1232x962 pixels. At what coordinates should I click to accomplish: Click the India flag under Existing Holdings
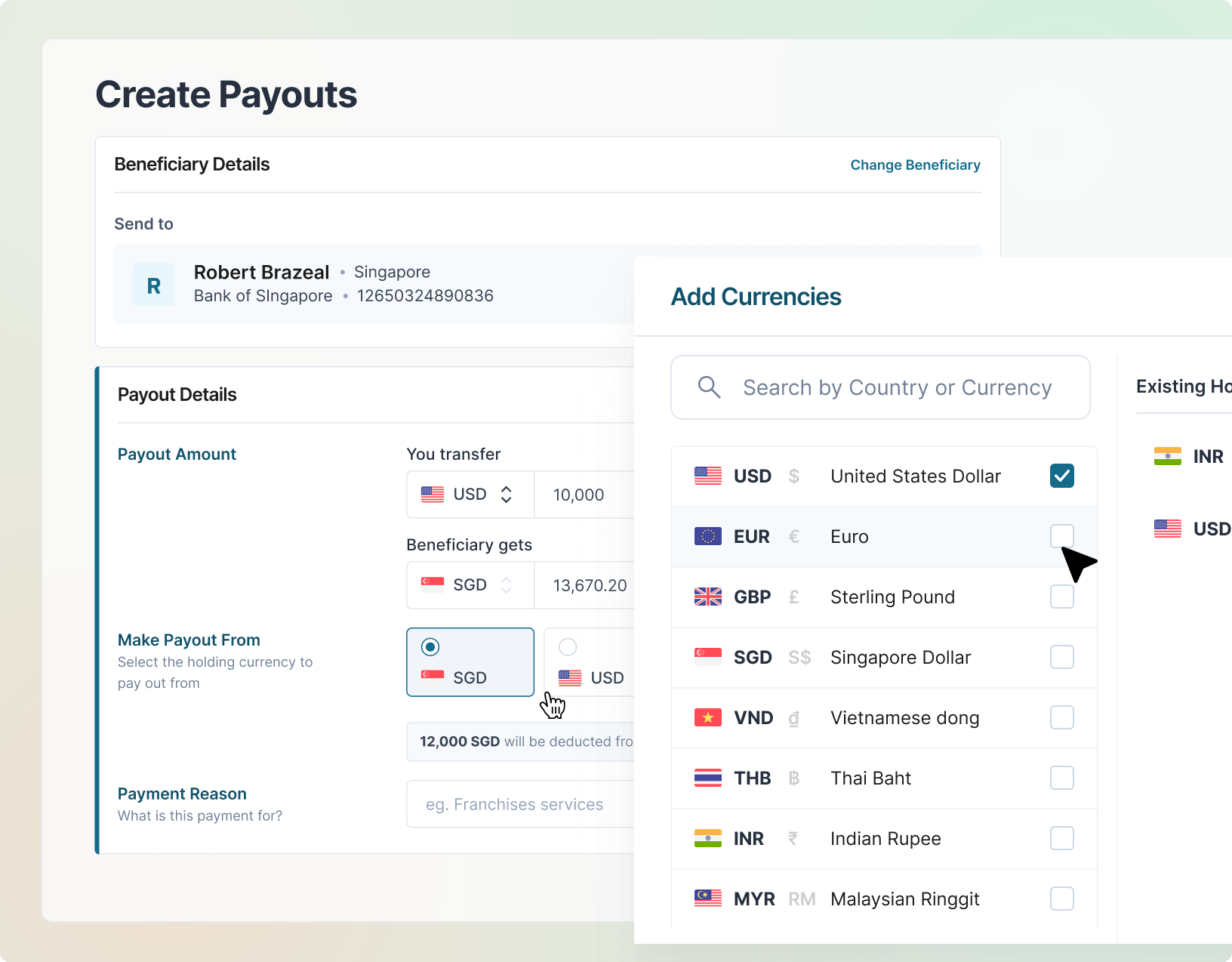coord(1168,456)
